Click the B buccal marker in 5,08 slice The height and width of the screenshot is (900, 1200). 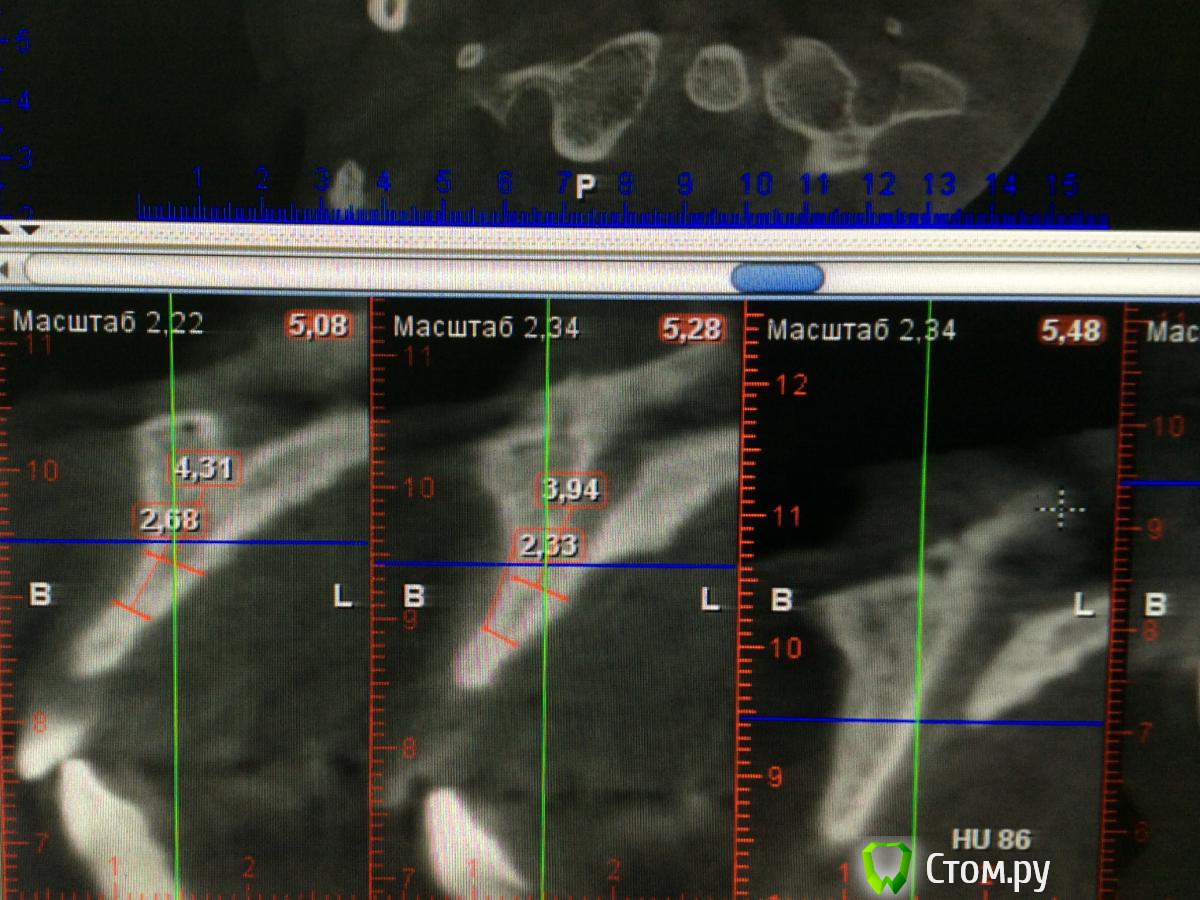[x=39, y=595]
